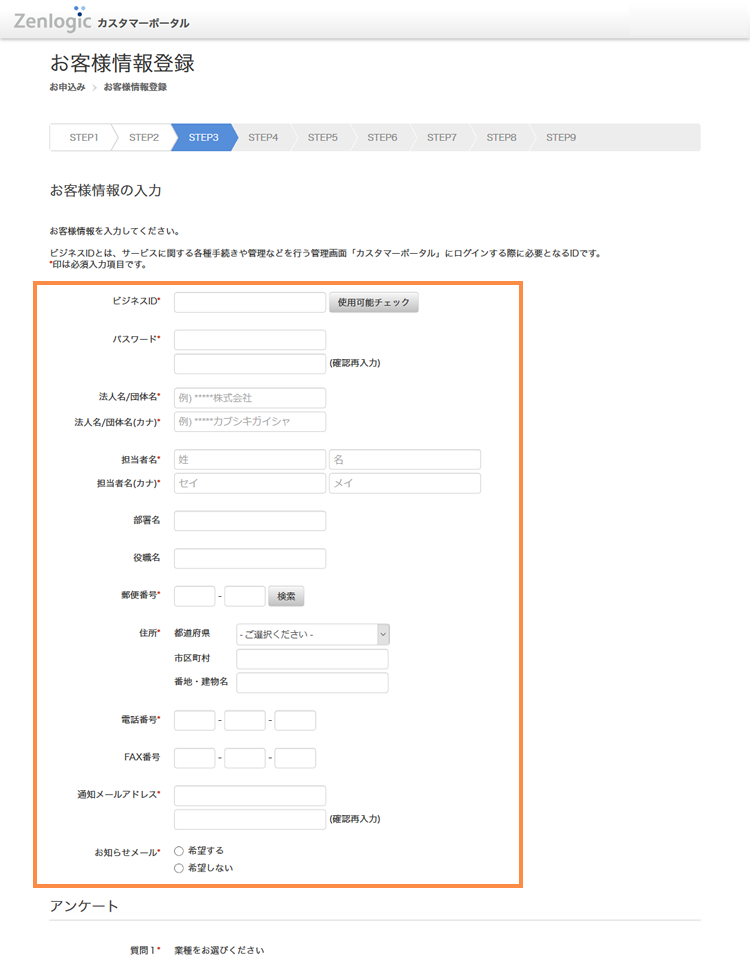Click the first 郵便番号 box
The width and height of the screenshot is (750, 960).
(x=195, y=596)
